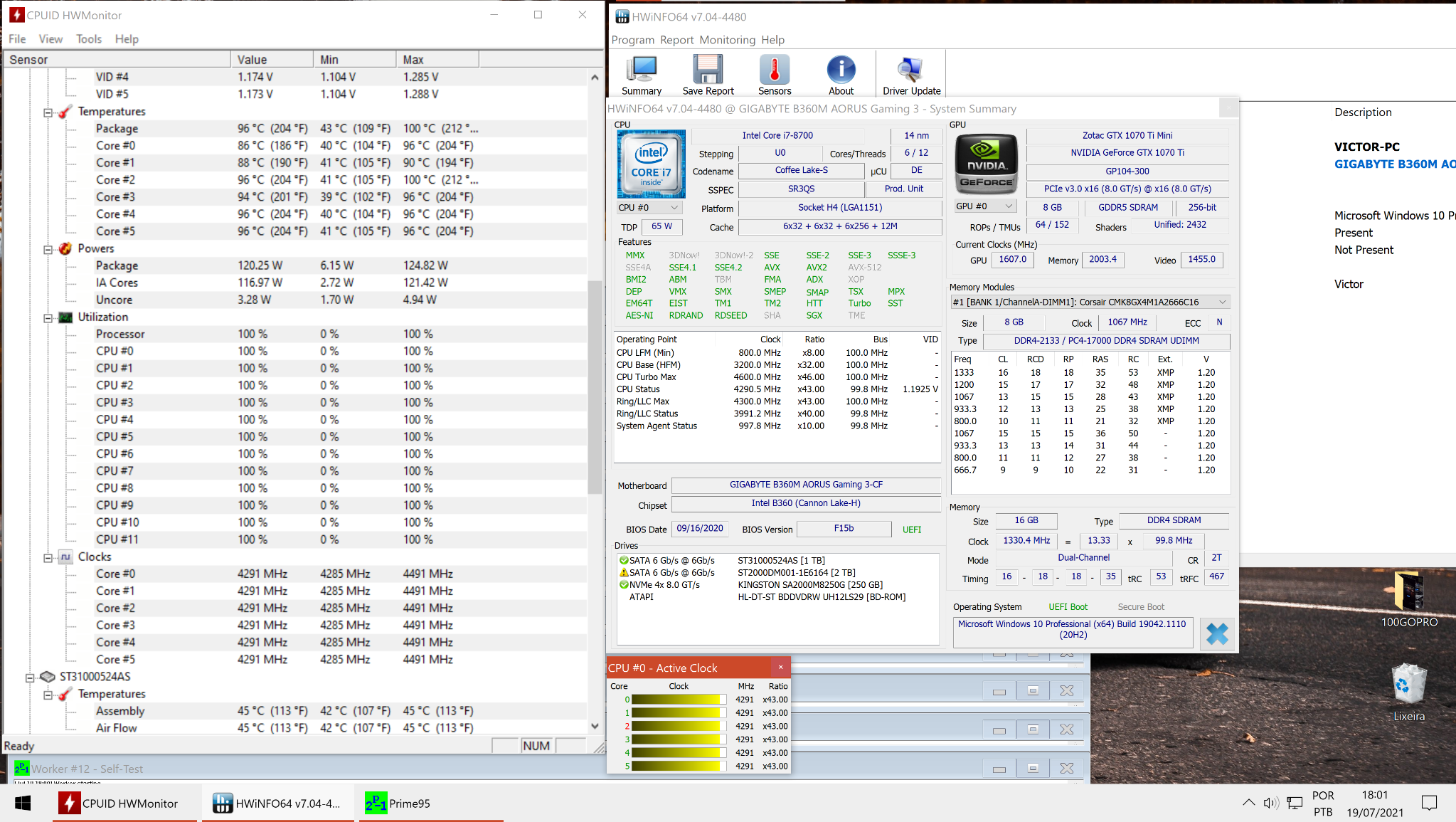Viewport: 1456px width, 822px height.
Task: Open the CPU #0 selector dropdown
Action: (649, 207)
